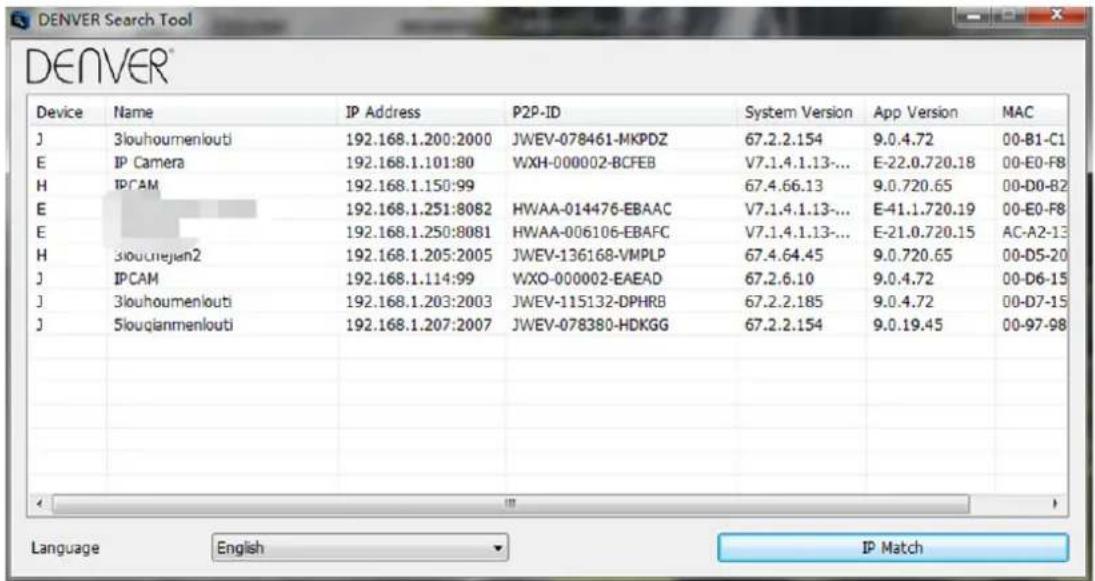Image resolution: width=1095 pixels, height=581 pixels.
Task: Click system version 67.4.64.45
Action: tap(784, 256)
